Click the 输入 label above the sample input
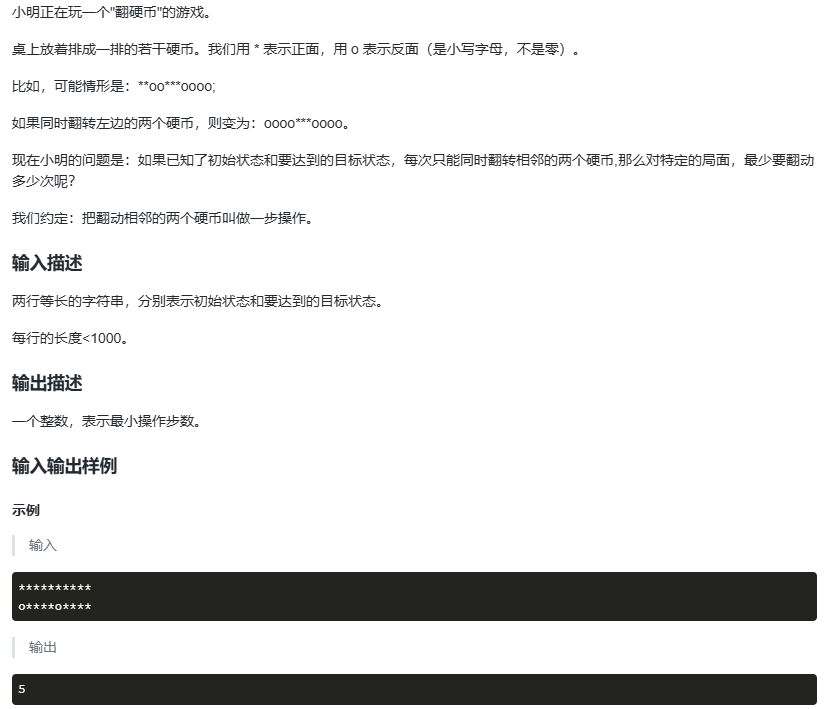The height and width of the screenshot is (709, 824). pyautogui.click(x=42, y=545)
